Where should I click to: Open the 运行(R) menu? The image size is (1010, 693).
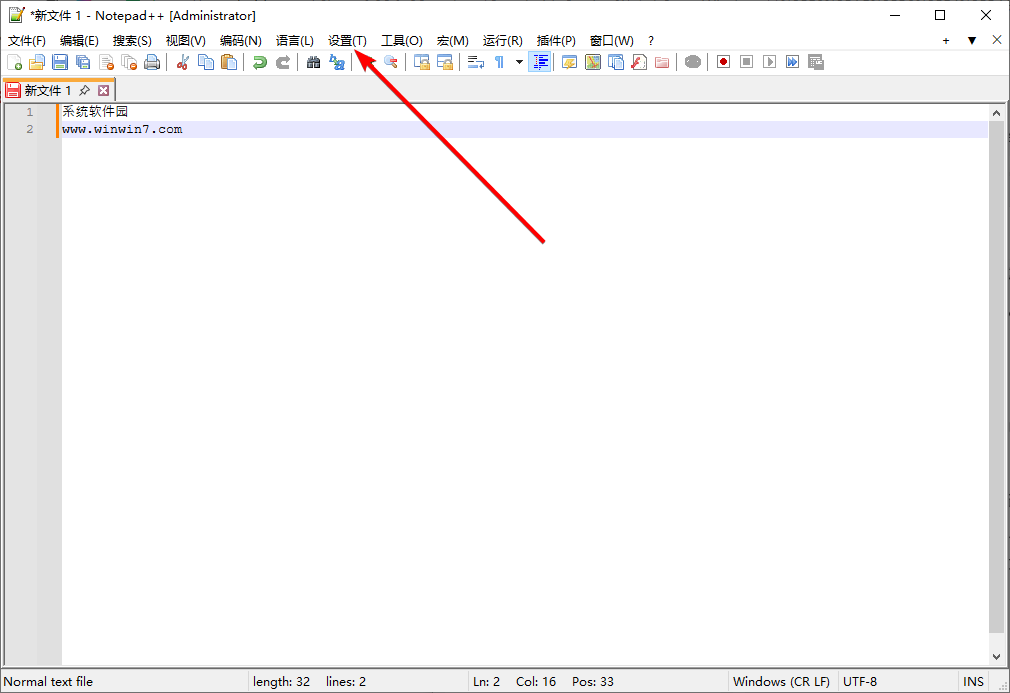(502, 41)
